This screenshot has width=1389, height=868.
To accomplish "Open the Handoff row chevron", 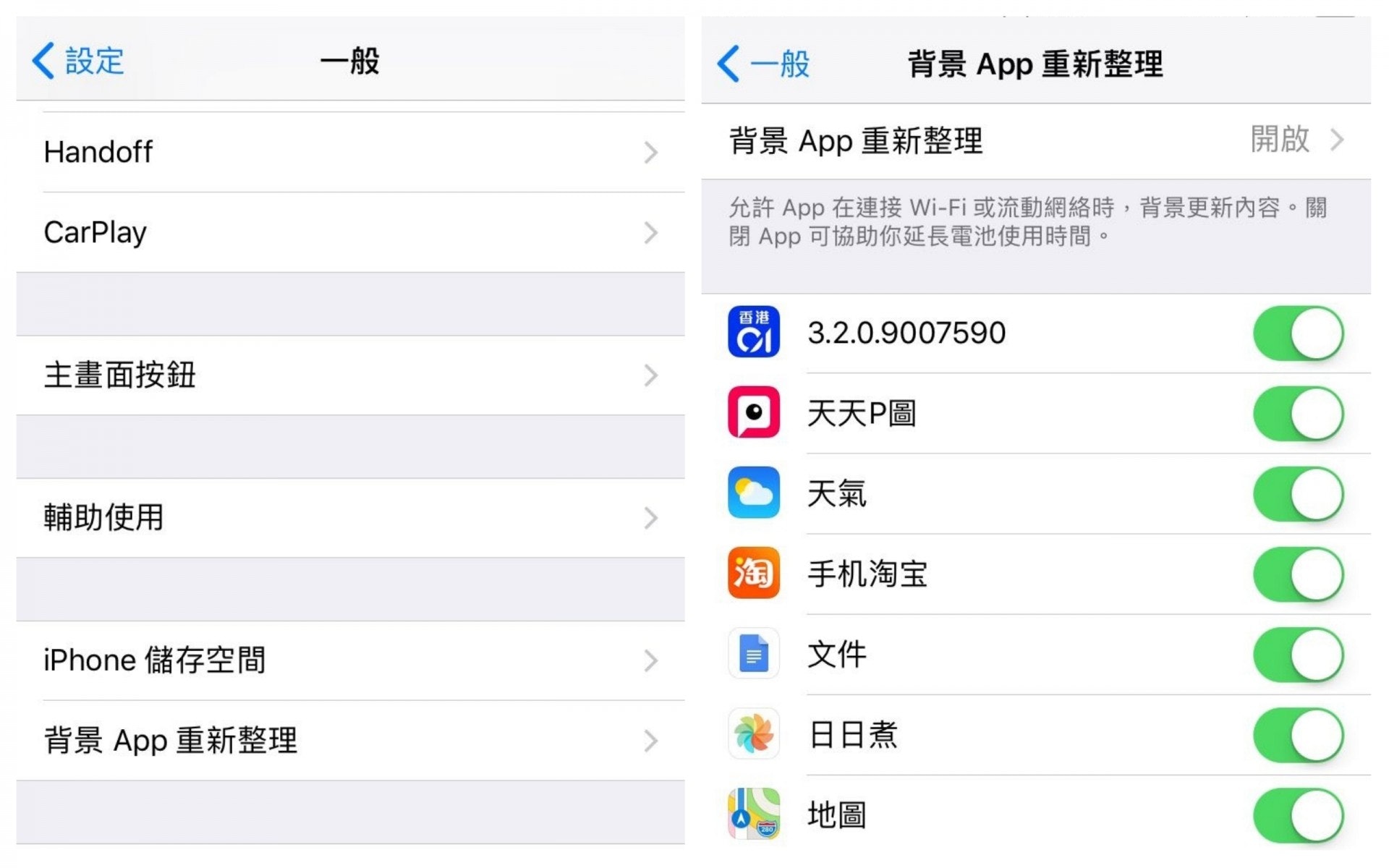I will click(x=650, y=153).
